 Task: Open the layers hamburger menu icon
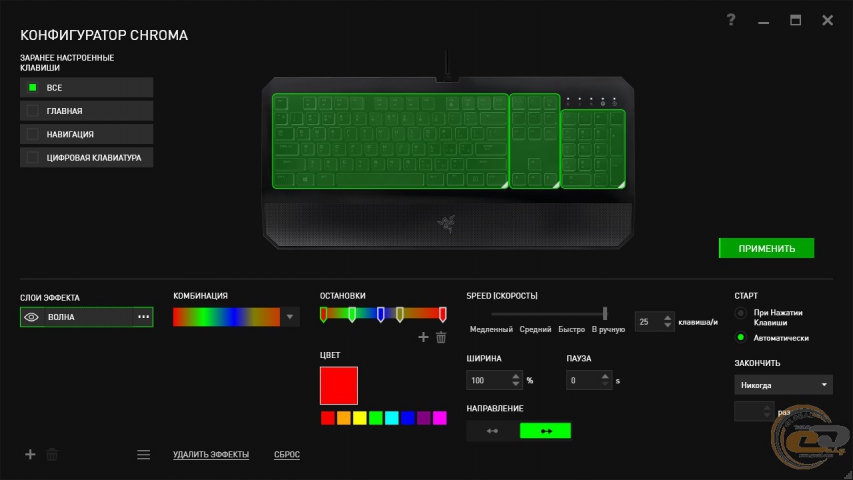143,454
